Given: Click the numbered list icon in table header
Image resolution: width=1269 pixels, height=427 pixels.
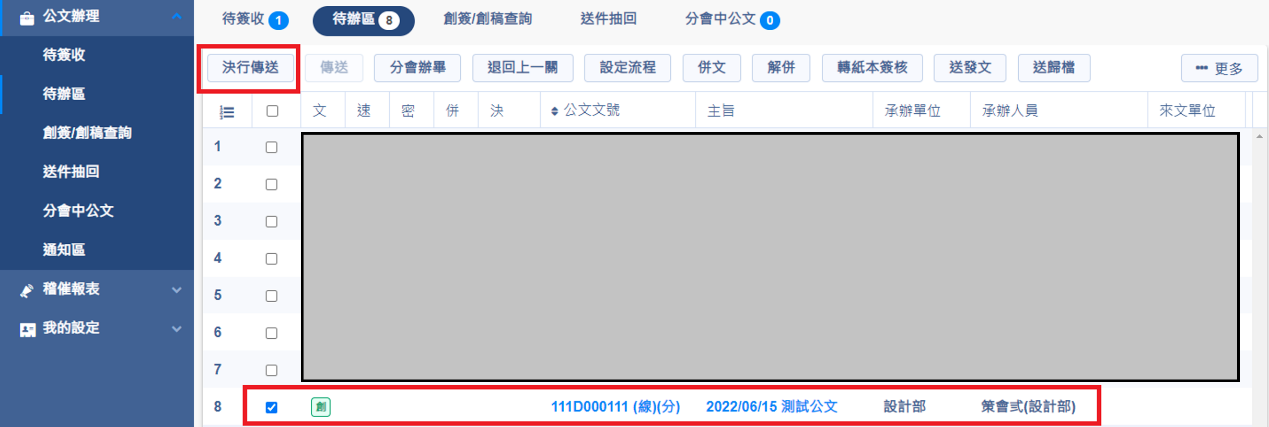Looking at the screenshot, I should [227, 112].
